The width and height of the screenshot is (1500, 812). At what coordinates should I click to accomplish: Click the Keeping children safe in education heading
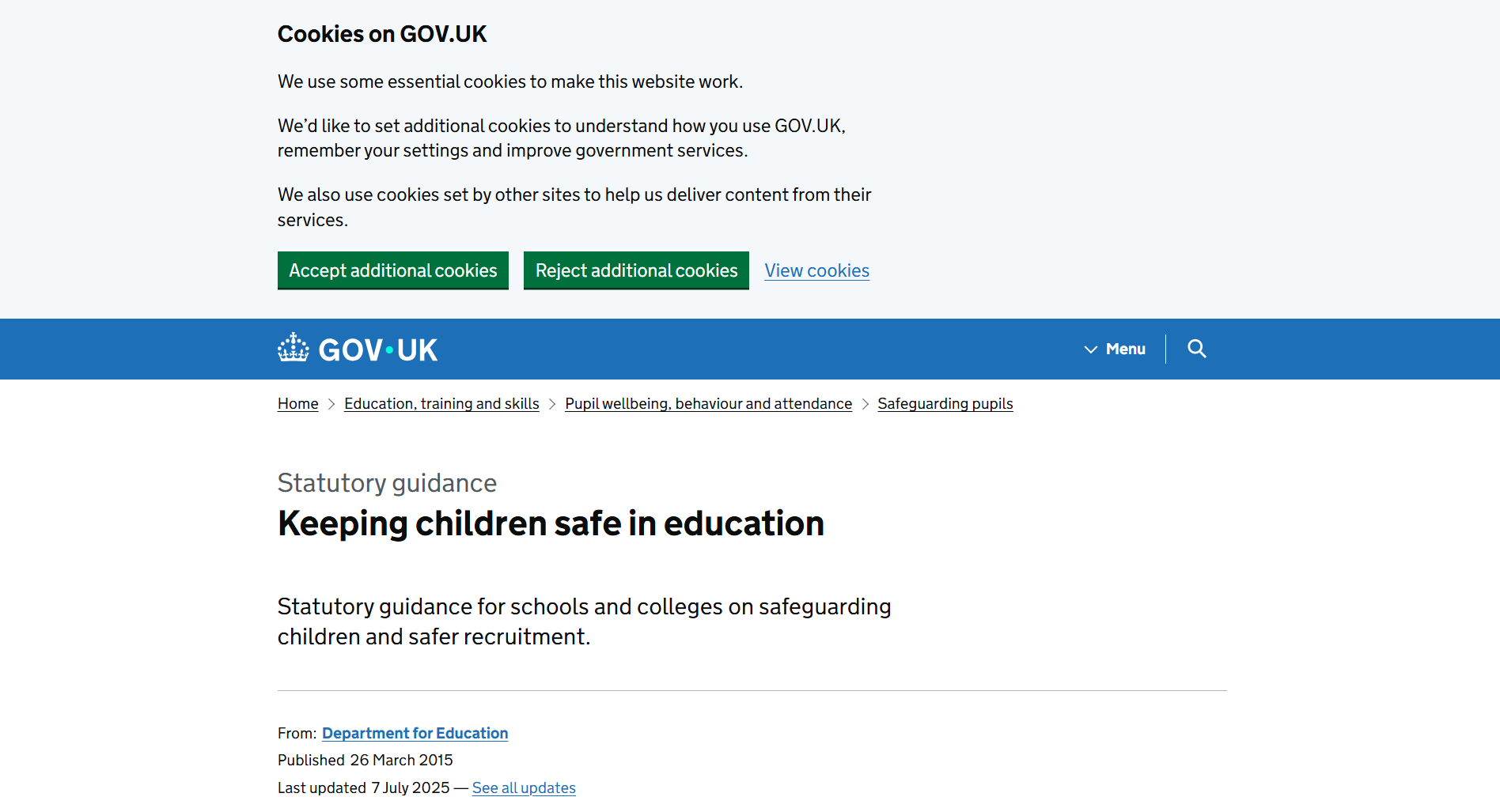click(x=551, y=523)
